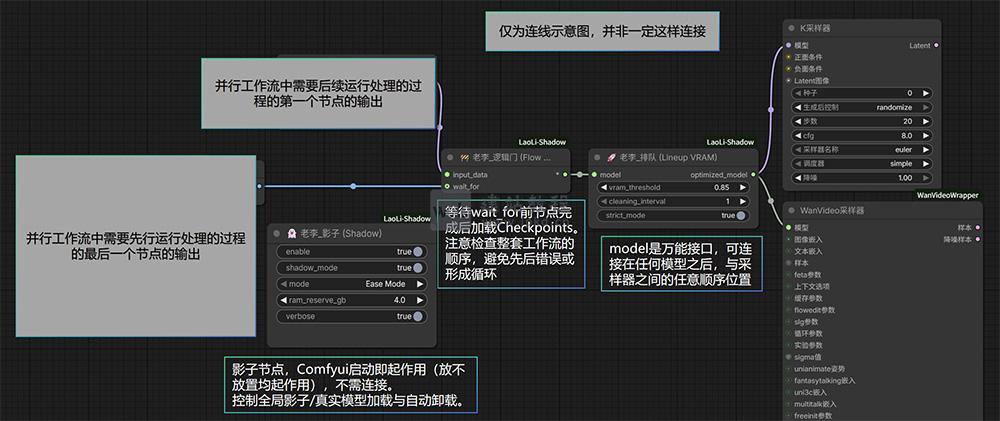
Task: Increase vram_threshold with the right arrow
Action: pyautogui.click(x=742, y=188)
